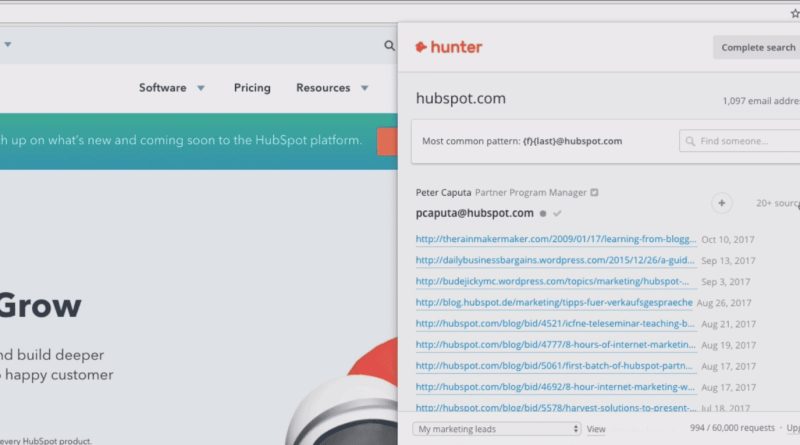Open the therainmakermaker.com source link

556,239
